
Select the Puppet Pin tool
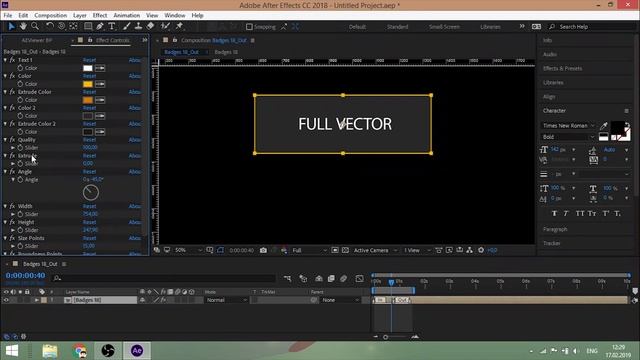point(179,27)
